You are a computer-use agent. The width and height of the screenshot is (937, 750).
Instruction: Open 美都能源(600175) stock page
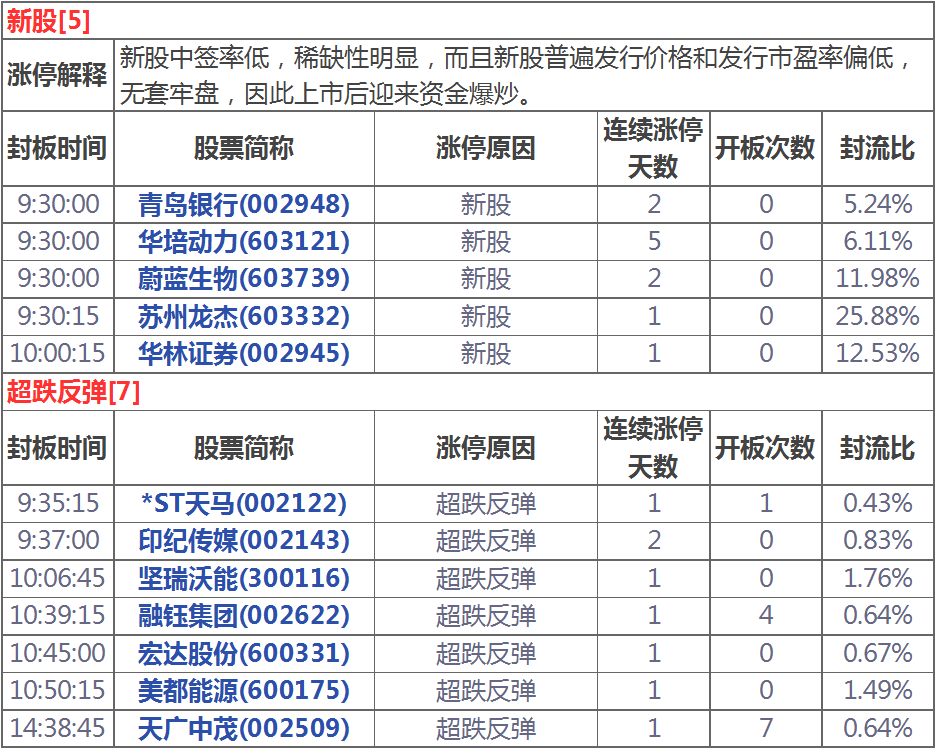coord(244,690)
